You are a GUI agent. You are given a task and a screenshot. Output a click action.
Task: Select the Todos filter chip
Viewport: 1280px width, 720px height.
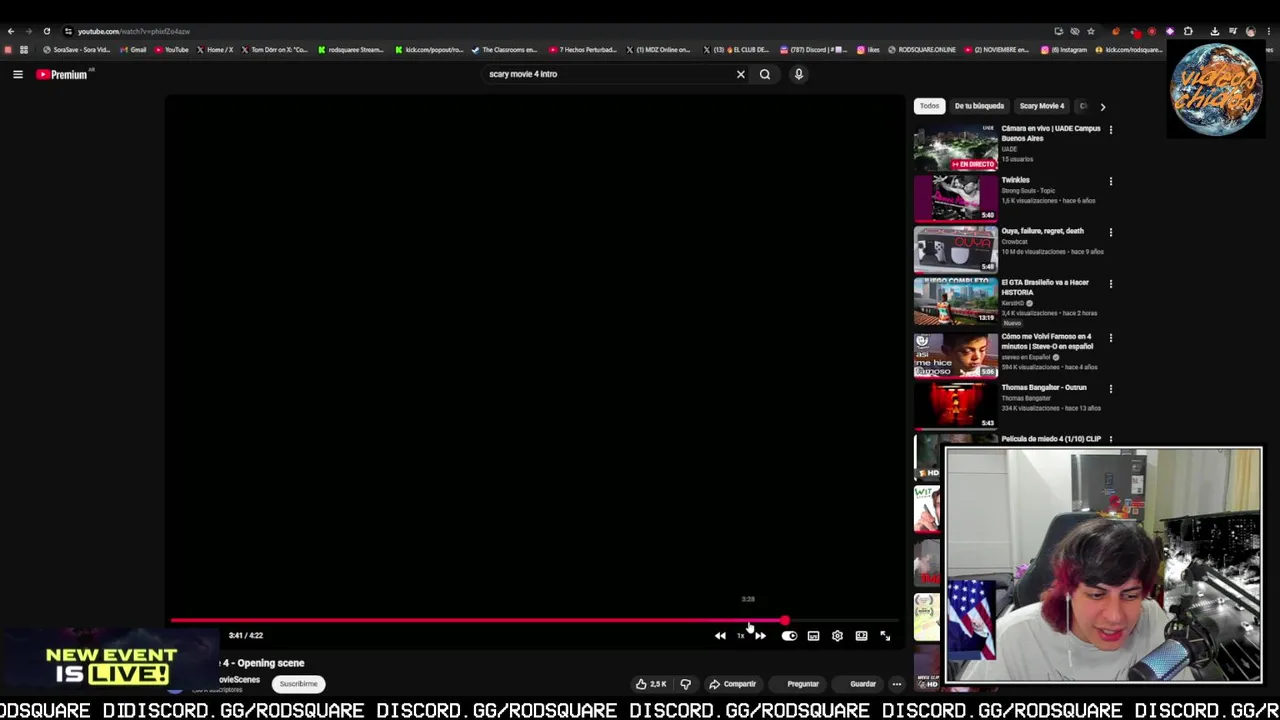point(929,106)
